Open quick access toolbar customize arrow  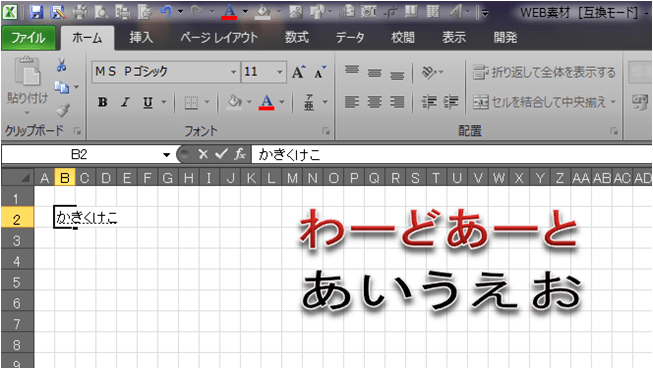485,13
